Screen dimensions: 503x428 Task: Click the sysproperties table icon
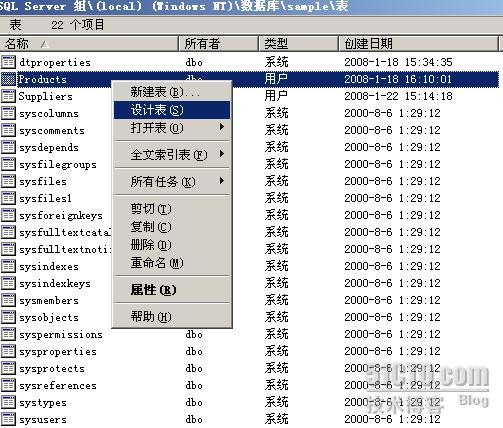click(8, 351)
